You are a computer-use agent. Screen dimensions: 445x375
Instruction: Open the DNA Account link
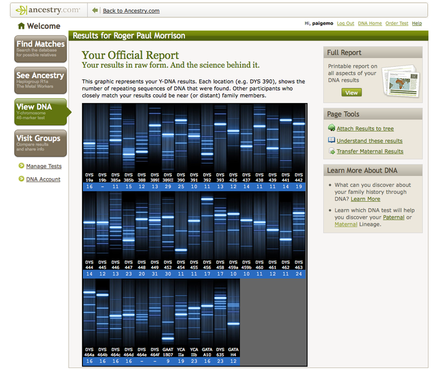click(43, 179)
